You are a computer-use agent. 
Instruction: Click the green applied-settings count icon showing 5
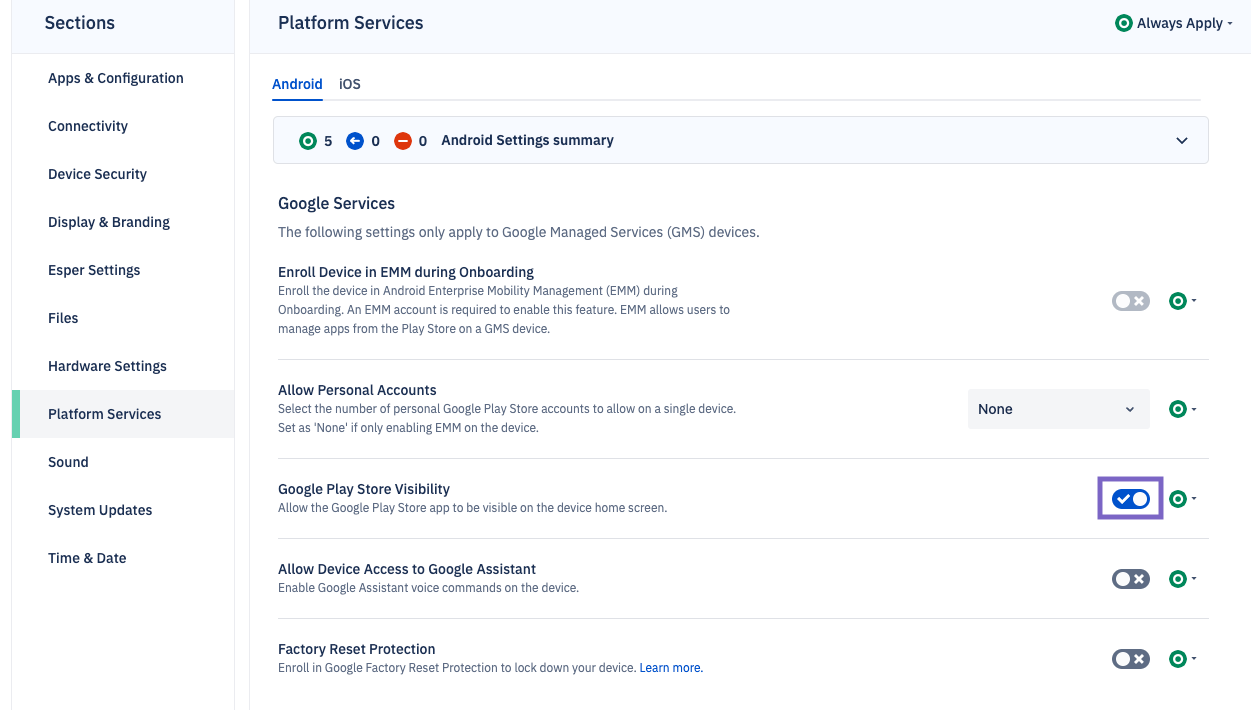(x=308, y=140)
